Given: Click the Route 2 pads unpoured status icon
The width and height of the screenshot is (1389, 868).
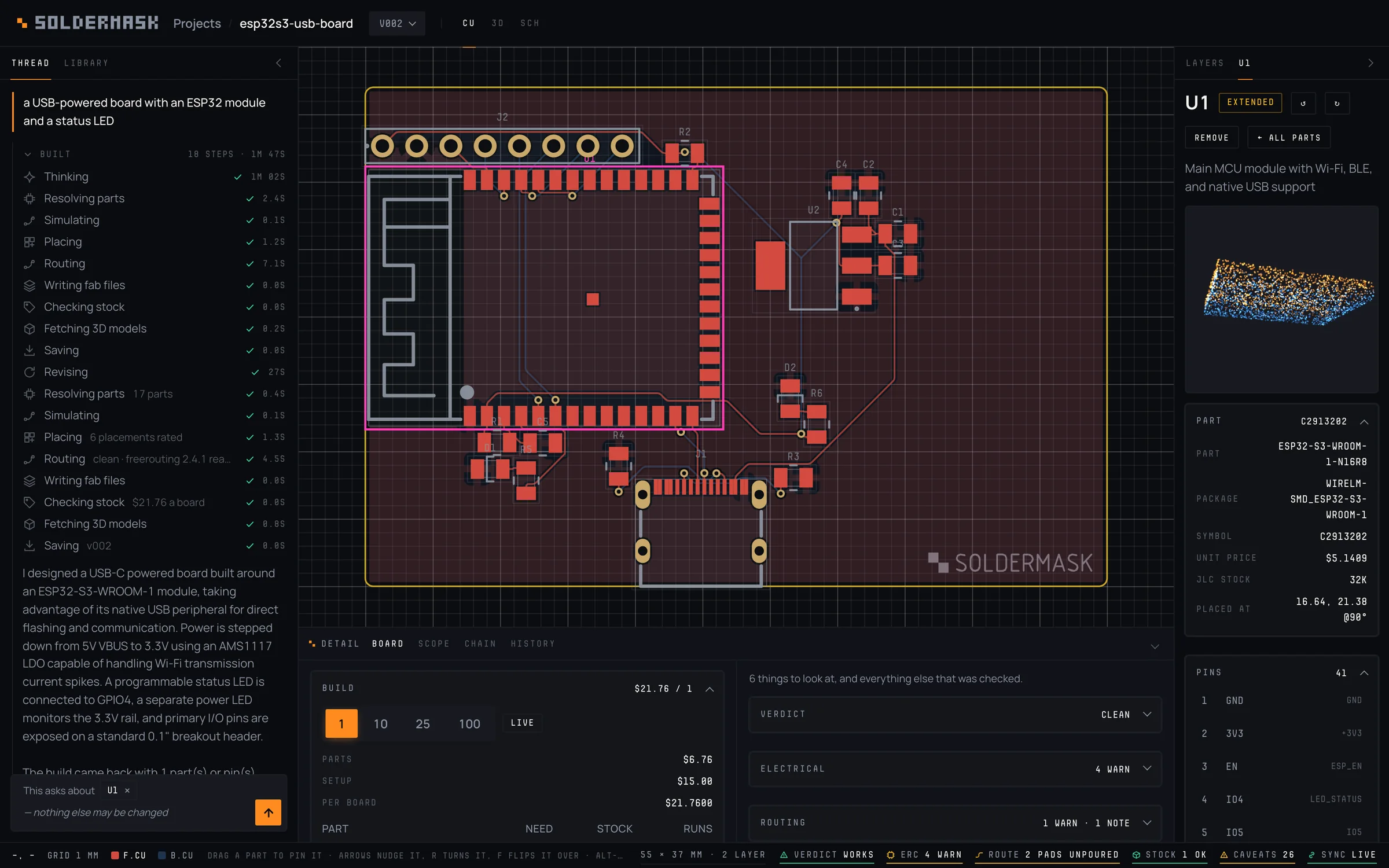Looking at the screenshot, I should coord(979,855).
